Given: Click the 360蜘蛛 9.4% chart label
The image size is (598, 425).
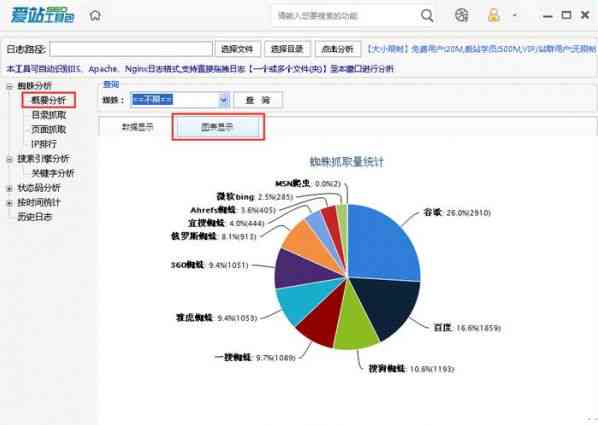Looking at the screenshot, I should (x=209, y=265).
